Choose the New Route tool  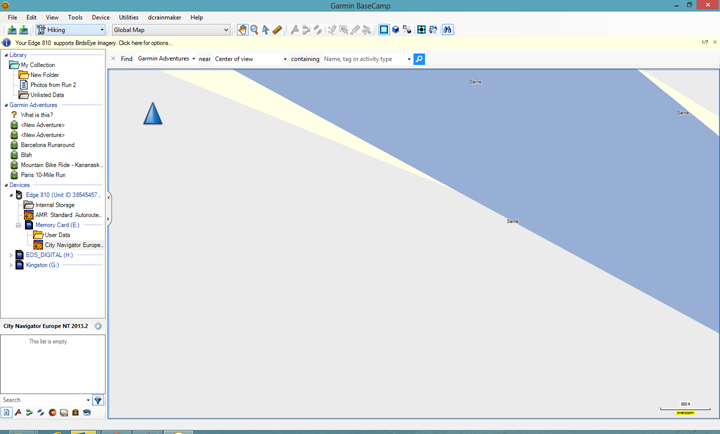click(306, 30)
